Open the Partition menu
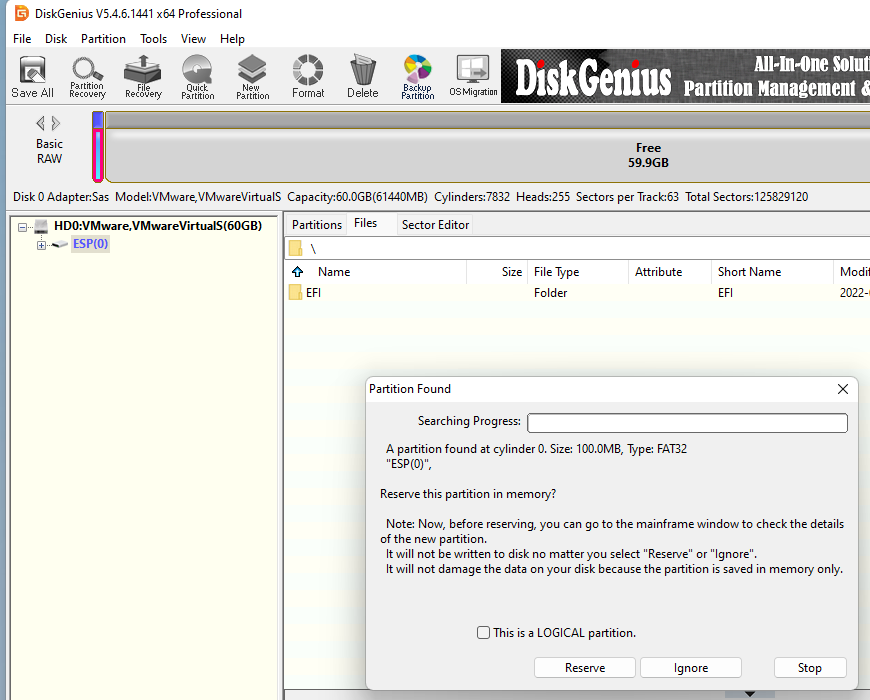This screenshot has width=870, height=700. [x=103, y=39]
